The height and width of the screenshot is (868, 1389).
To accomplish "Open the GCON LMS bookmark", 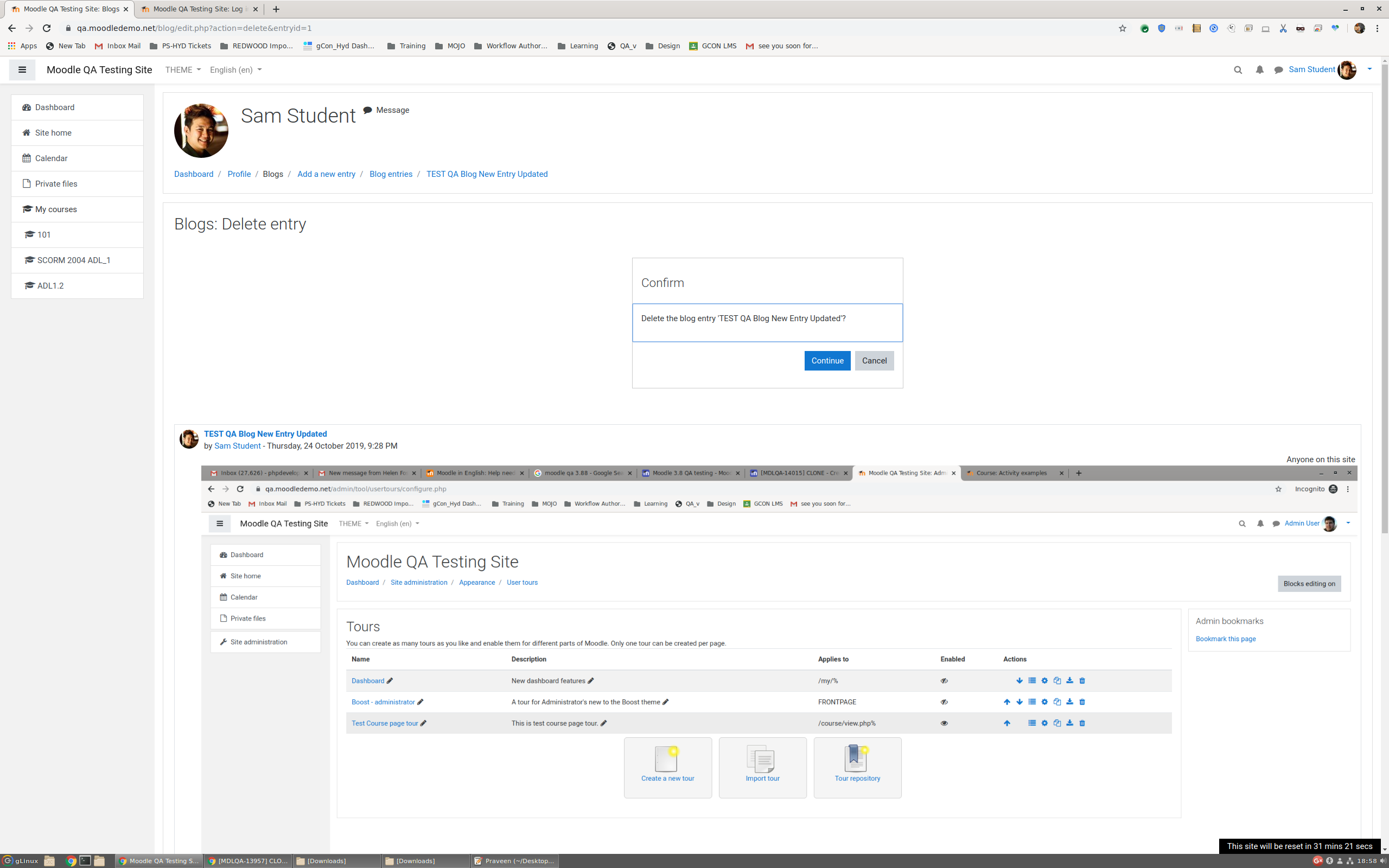I will tap(713, 46).
